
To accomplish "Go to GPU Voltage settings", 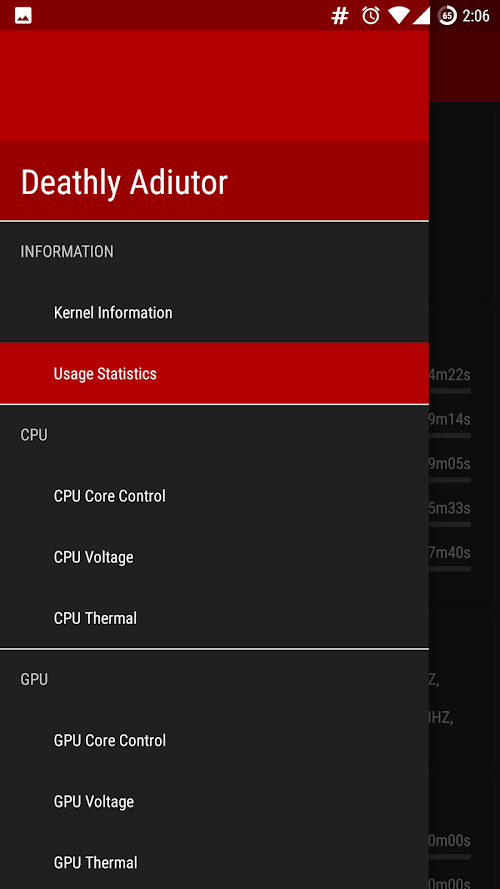I will 214,801.
